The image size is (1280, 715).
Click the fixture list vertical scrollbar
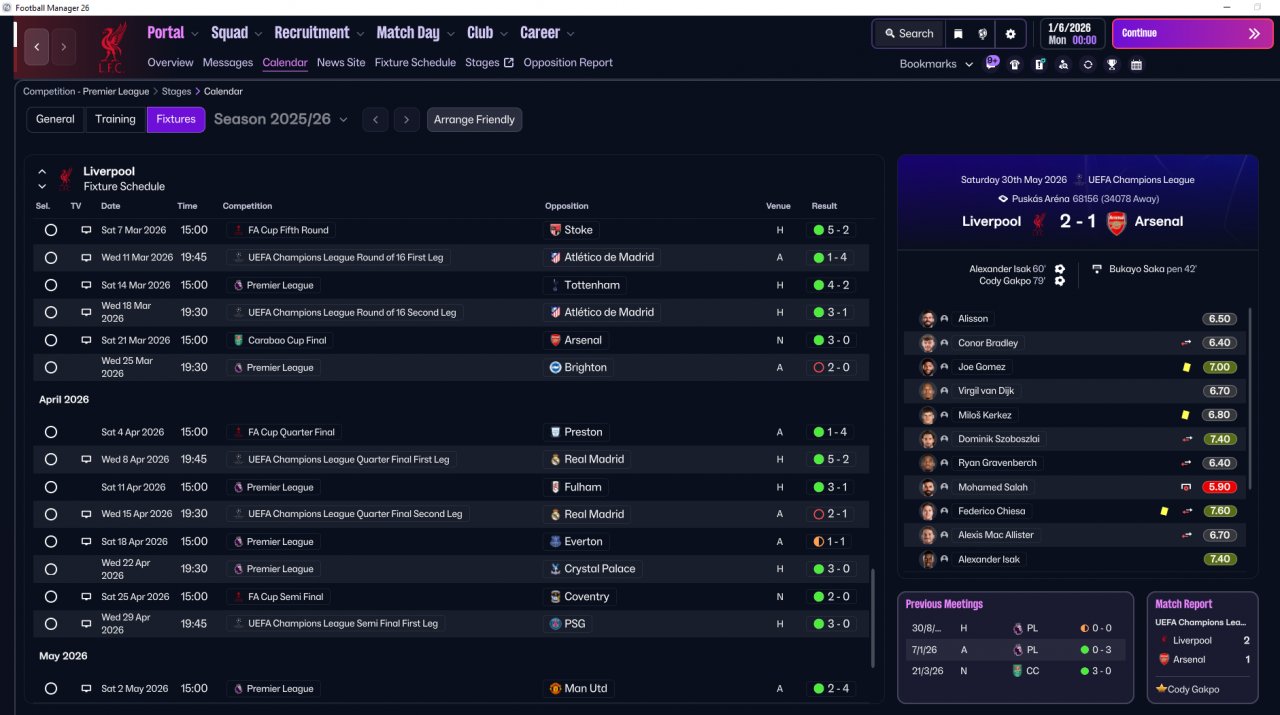pyautogui.click(x=874, y=618)
